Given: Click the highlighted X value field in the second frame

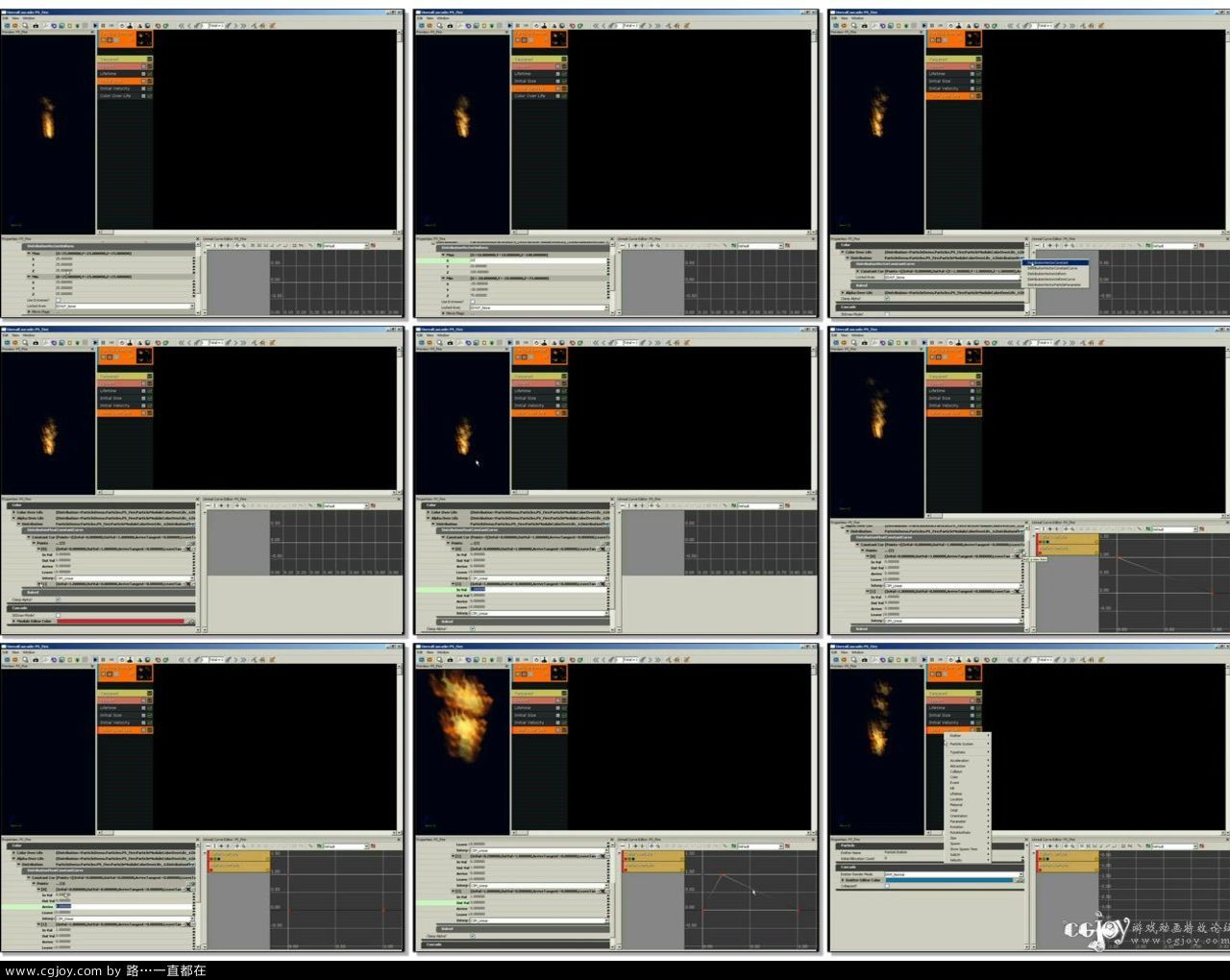Looking at the screenshot, I should [538, 259].
